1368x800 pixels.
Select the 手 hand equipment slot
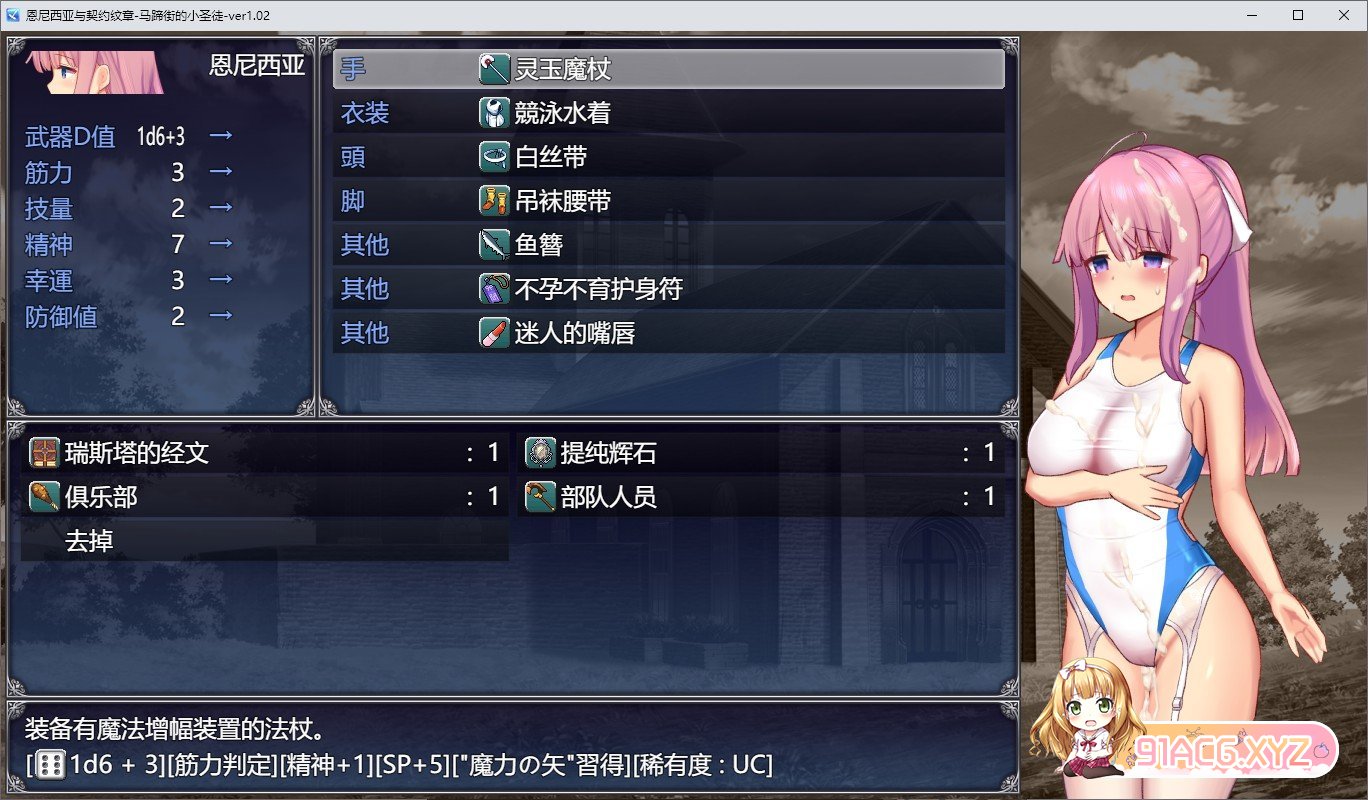pos(668,69)
